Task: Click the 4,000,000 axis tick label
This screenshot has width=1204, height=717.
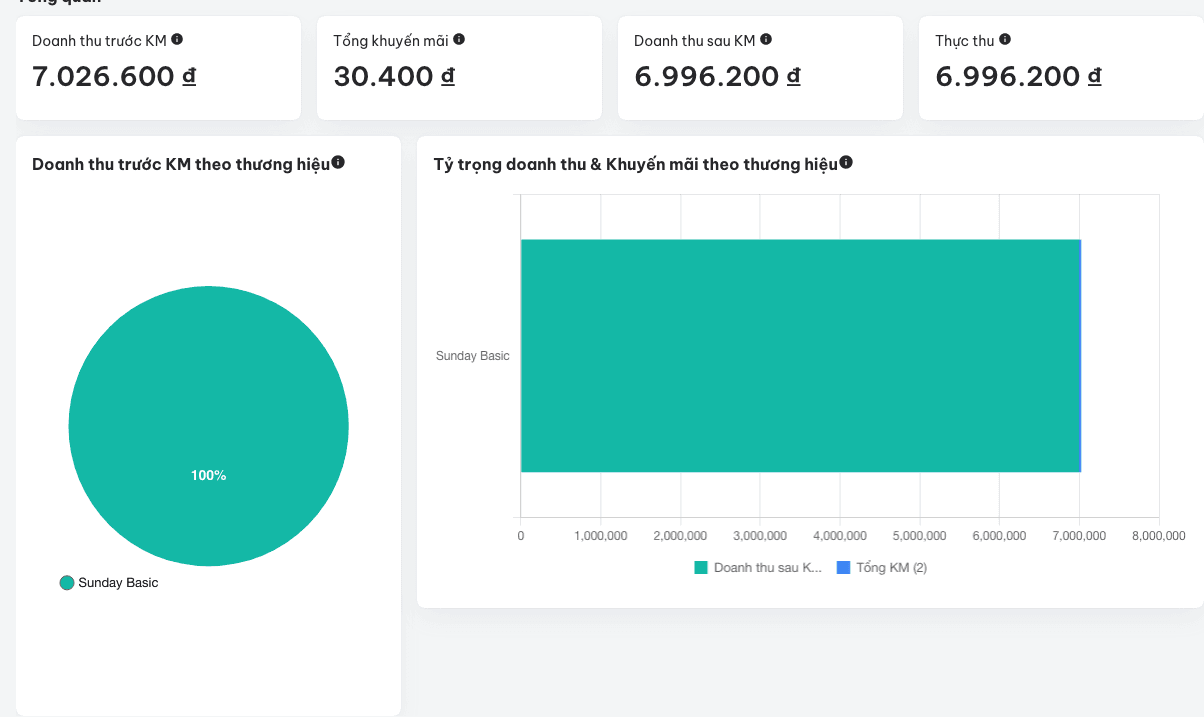Action: pos(840,536)
